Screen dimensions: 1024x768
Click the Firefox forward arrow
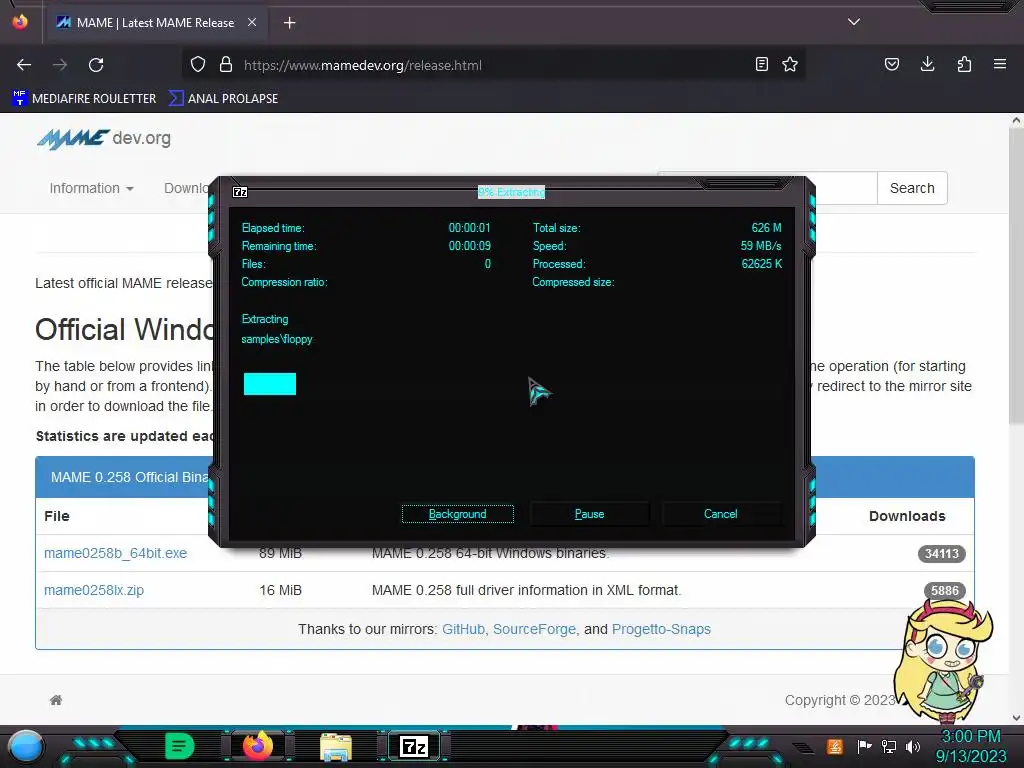coord(60,65)
